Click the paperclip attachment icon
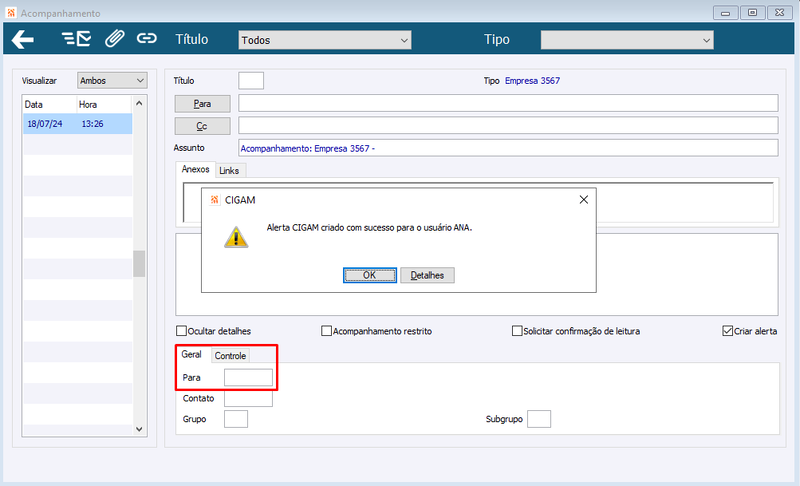 coord(115,39)
